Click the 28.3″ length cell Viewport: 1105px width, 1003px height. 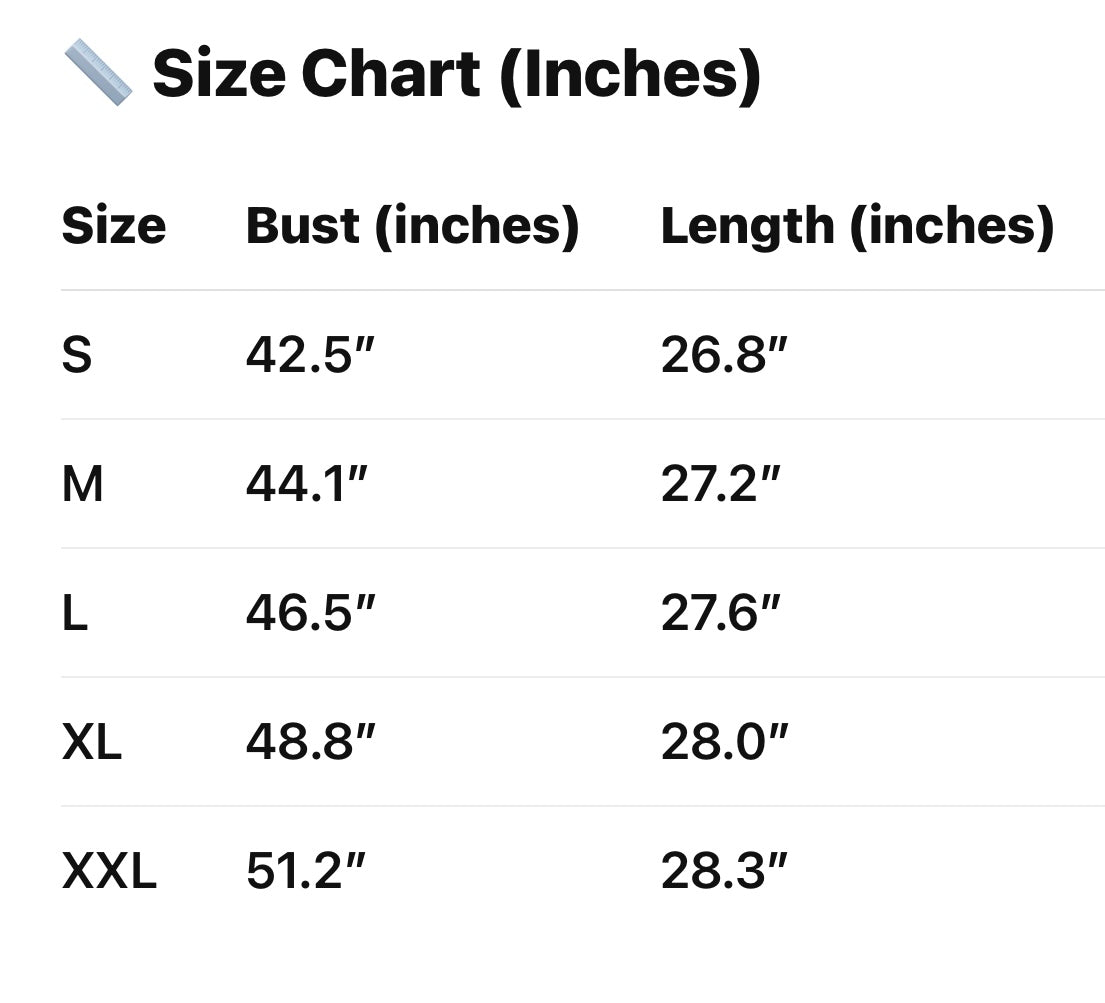(724, 872)
